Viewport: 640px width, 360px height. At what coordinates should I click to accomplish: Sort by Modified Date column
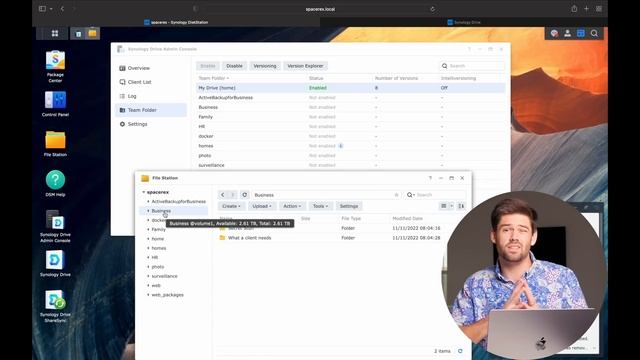pyautogui.click(x=407, y=218)
